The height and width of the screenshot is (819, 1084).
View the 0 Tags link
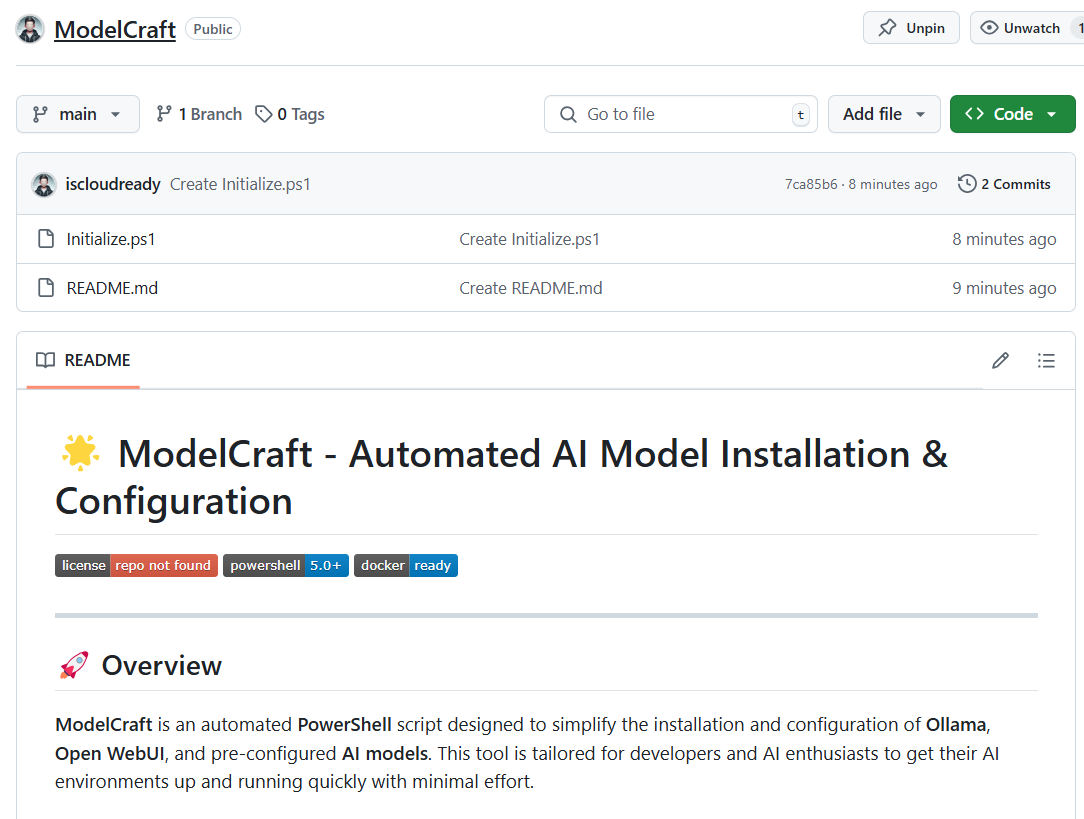click(x=290, y=114)
